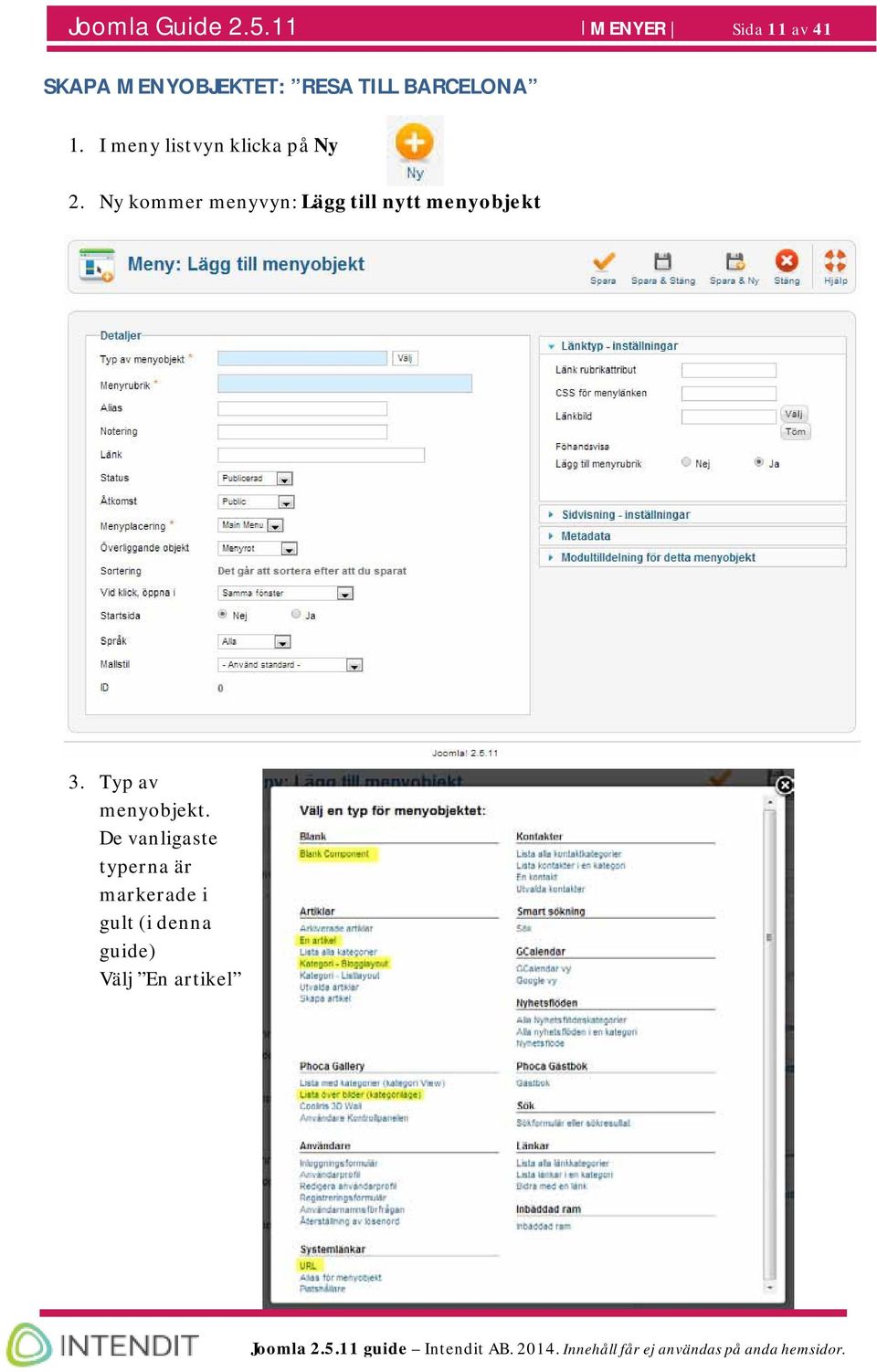877x1372 pixels.
Task: Click Välj button for Länkbild
Action: (794, 415)
